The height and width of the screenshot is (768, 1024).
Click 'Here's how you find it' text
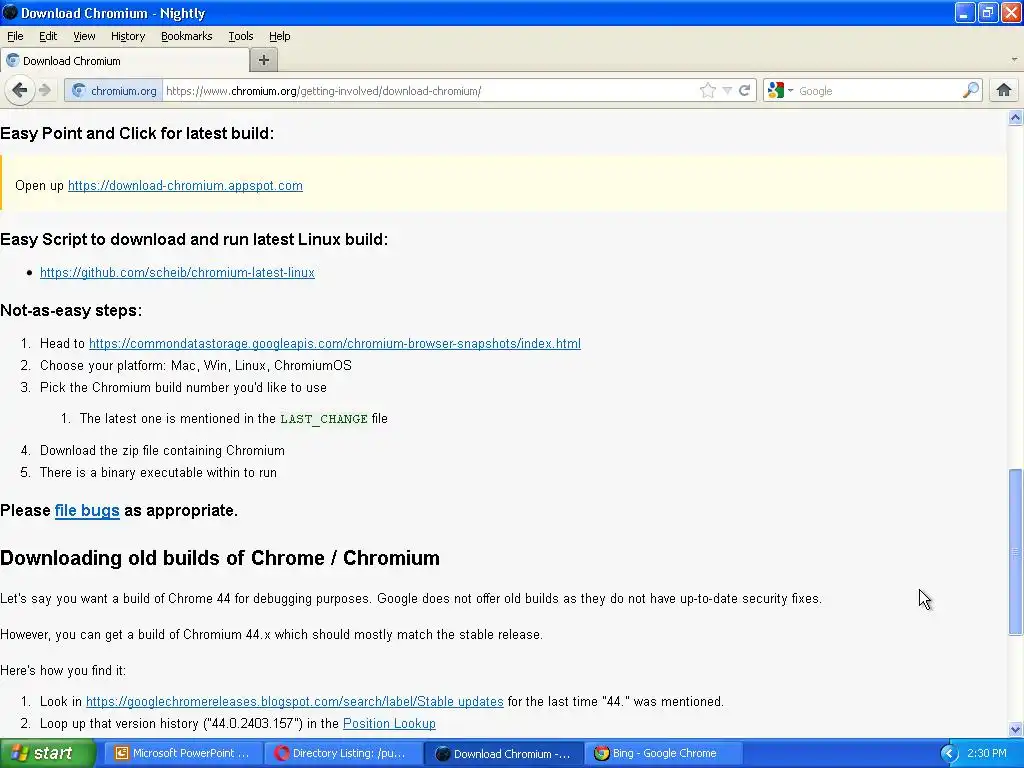coord(63,671)
